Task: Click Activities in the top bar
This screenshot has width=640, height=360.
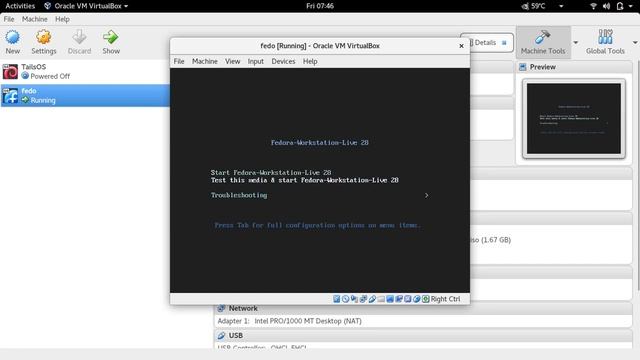Action: [x=20, y=6]
